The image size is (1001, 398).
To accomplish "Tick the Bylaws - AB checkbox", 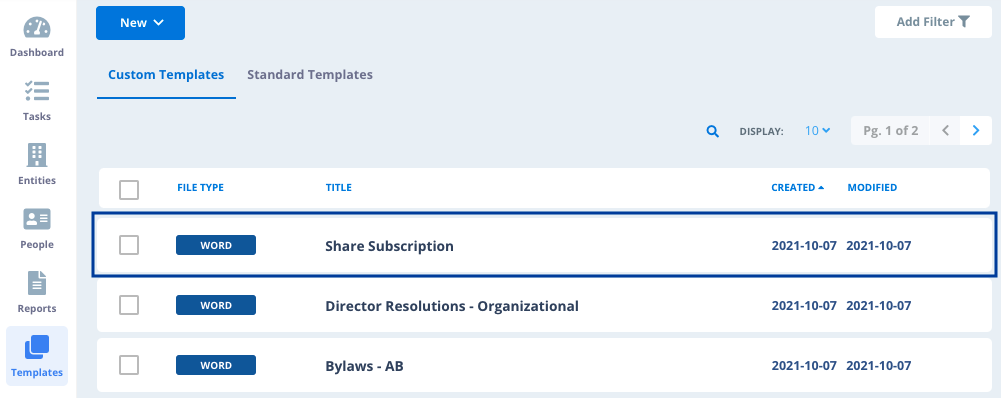I will click(x=129, y=365).
